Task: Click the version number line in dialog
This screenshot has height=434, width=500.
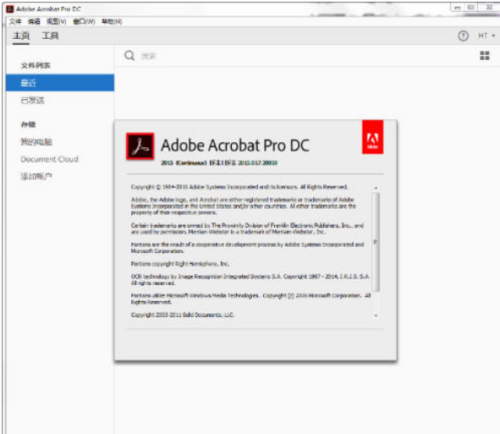Action: pos(219,163)
